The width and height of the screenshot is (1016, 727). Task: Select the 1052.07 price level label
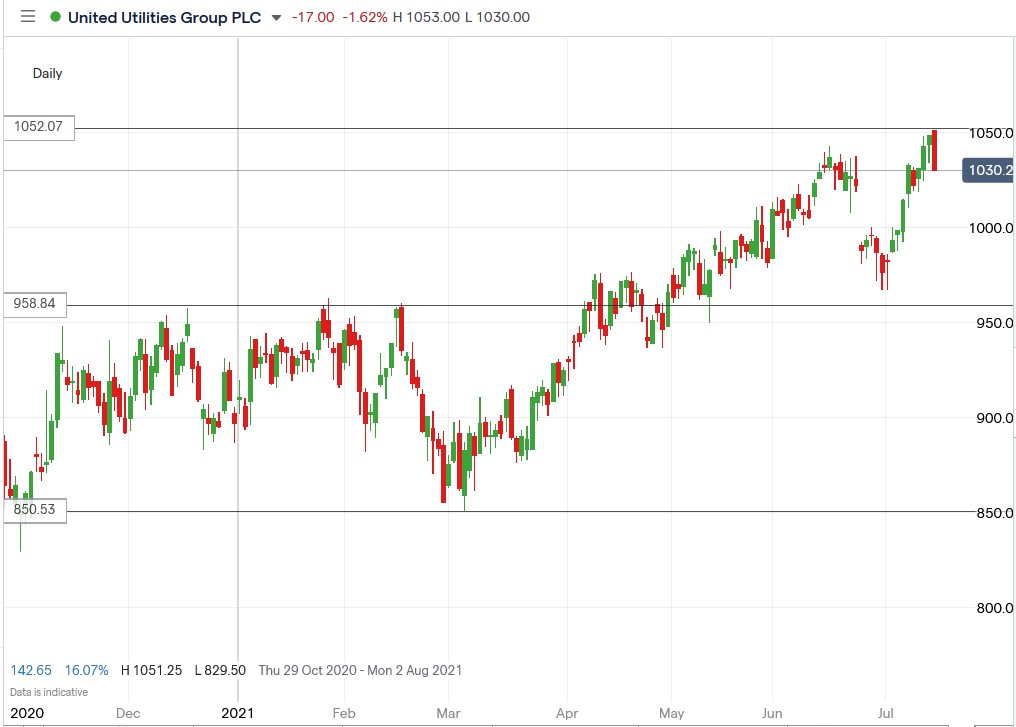[x=37, y=127]
